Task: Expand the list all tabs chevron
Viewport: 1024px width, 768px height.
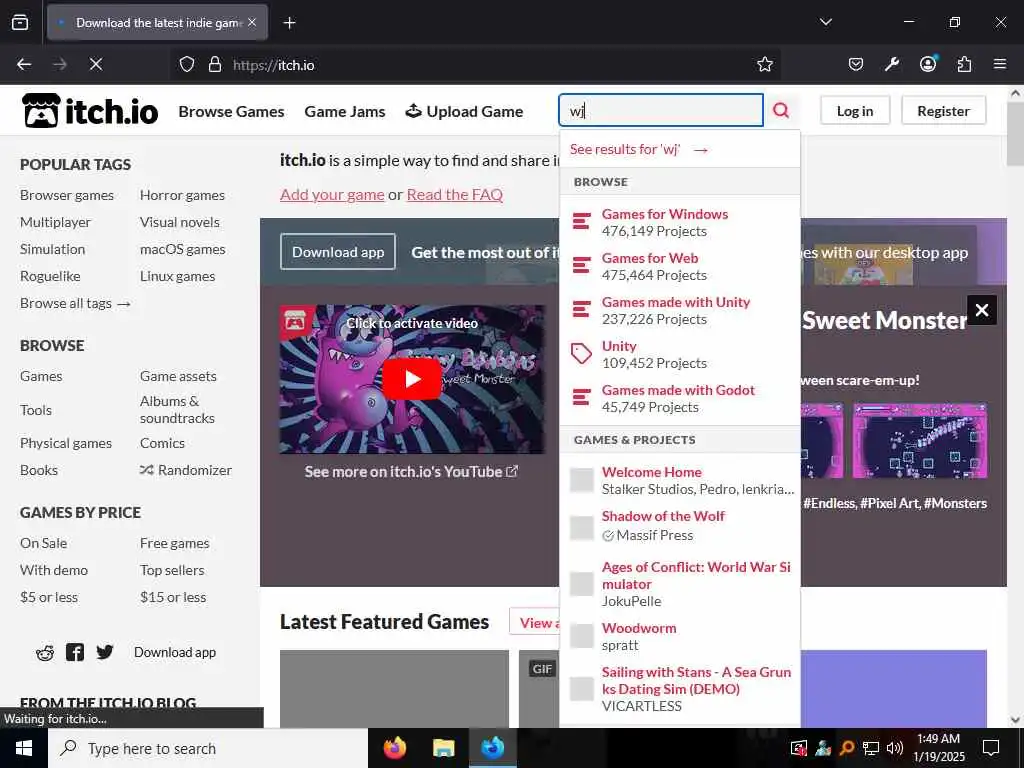Action: (x=826, y=22)
